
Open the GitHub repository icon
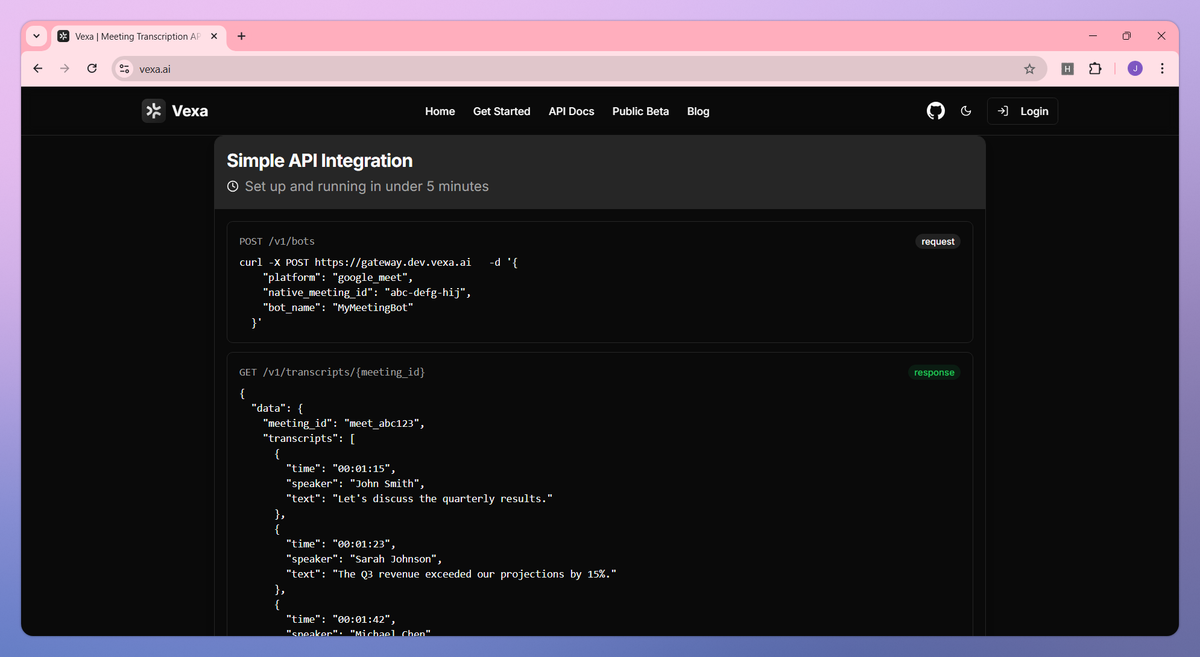[x=935, y=111]
